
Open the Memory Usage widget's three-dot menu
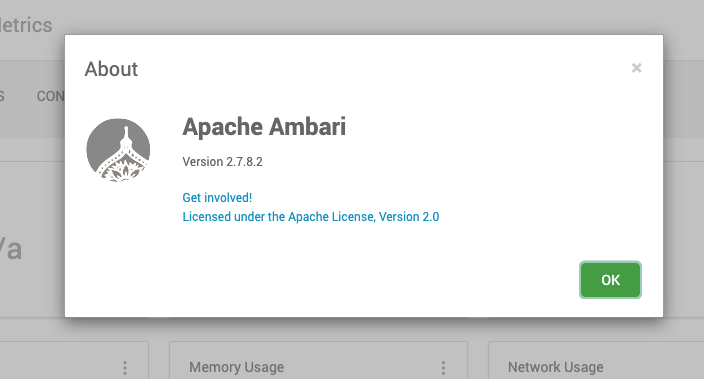point(443,368)
